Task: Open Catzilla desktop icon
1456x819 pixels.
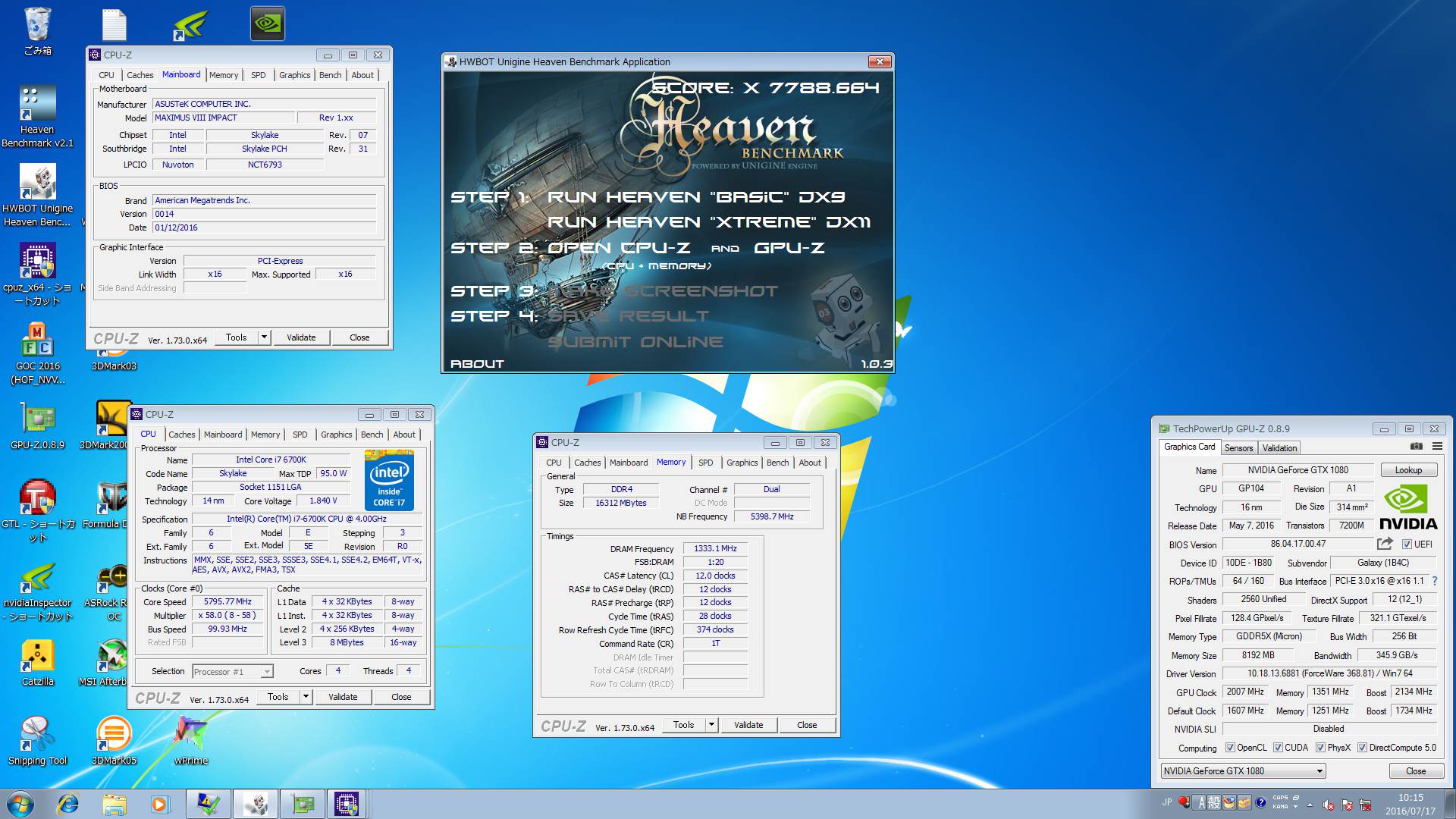Action: (37, 661)
